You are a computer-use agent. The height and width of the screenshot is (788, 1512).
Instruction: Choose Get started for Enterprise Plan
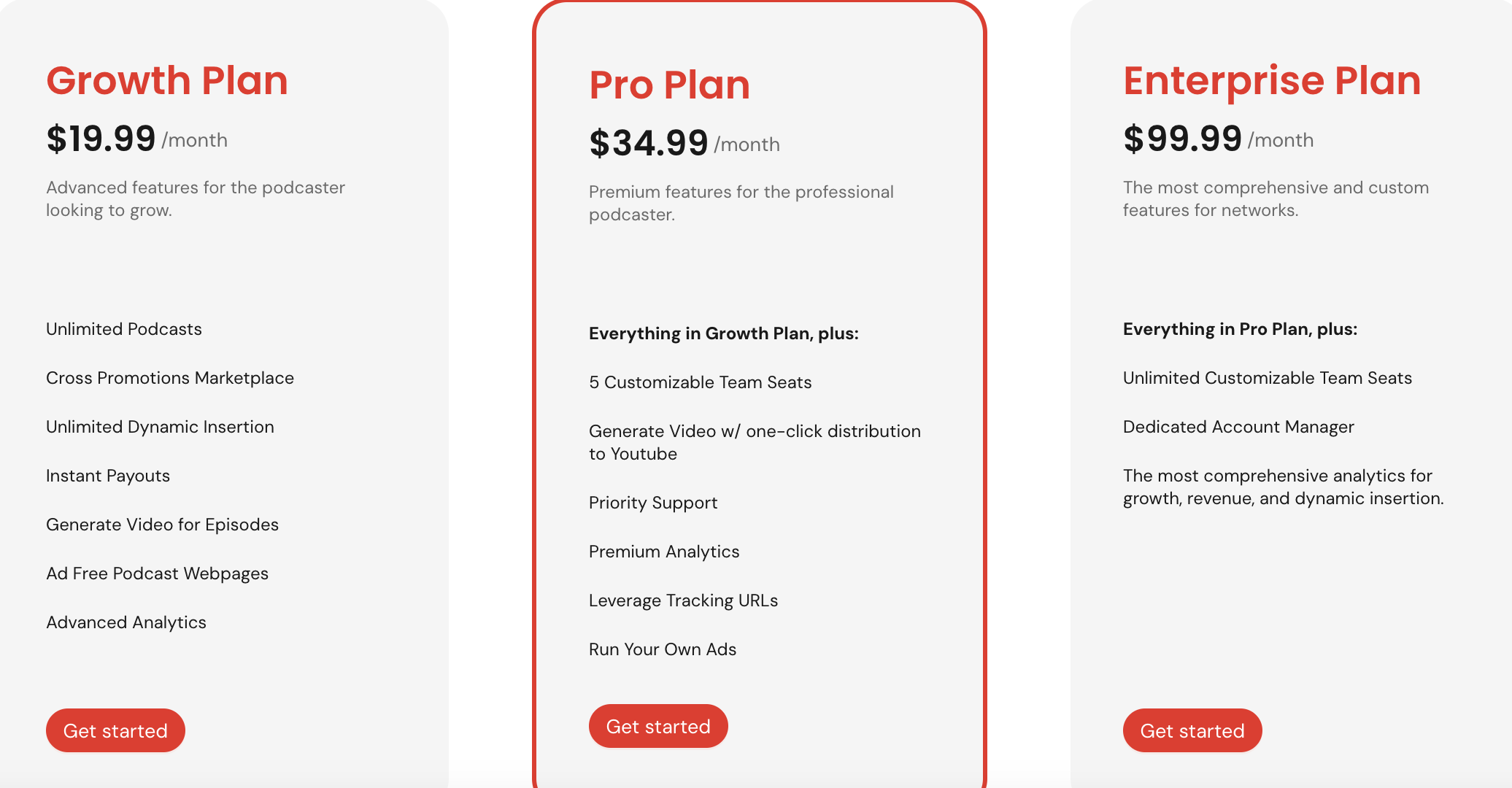coord(1192,730)
